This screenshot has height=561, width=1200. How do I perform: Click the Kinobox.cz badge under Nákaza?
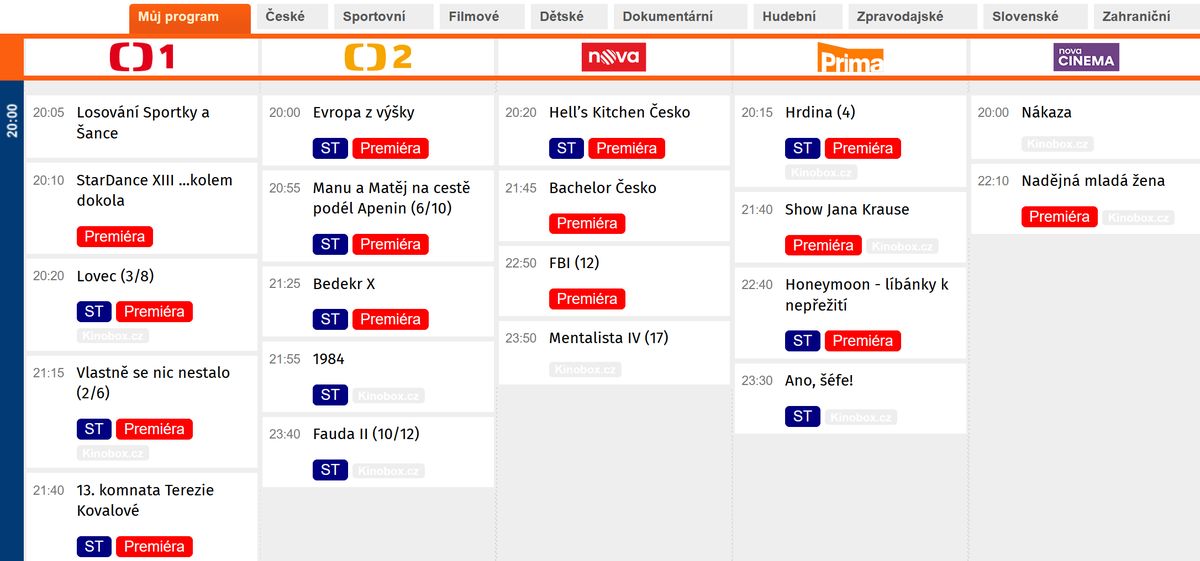[x=1057, y=144]
